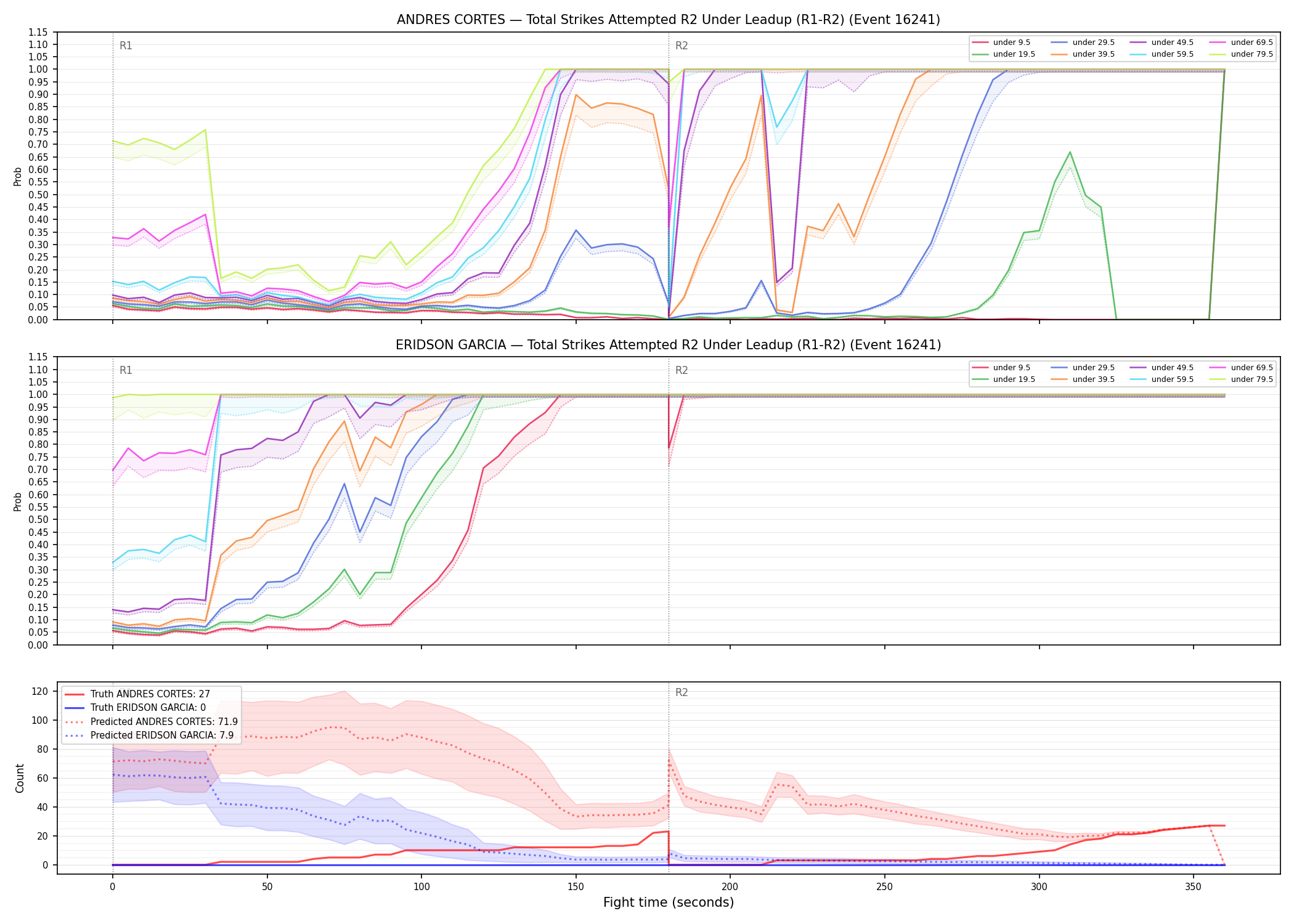Select 'under 19.5' green swatch in ANDRES CORTES legend
This screenshot has width=1294, height=924.
pyautogui.click(x=980, y=54)
